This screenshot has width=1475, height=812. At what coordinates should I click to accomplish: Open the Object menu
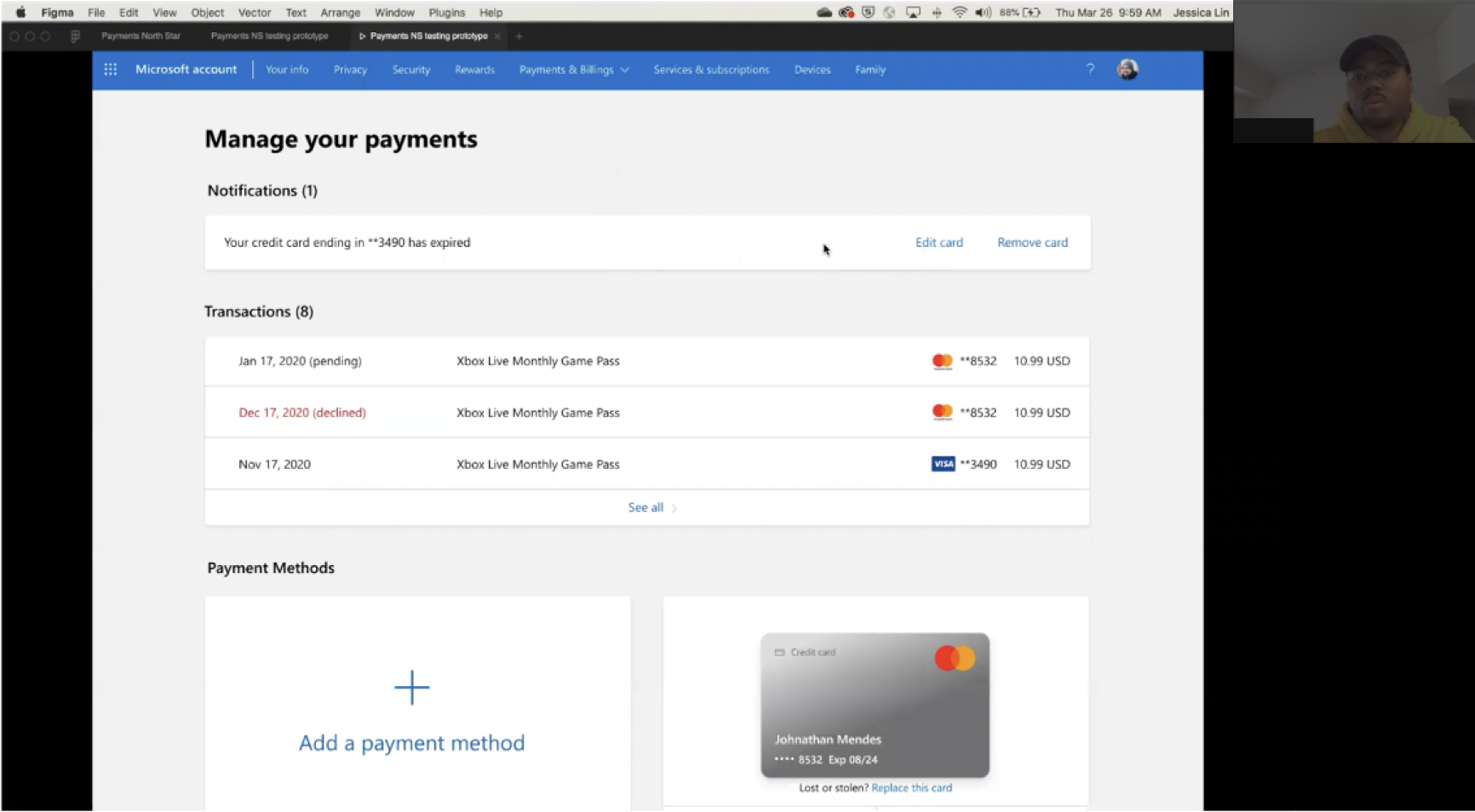point(207,13)
